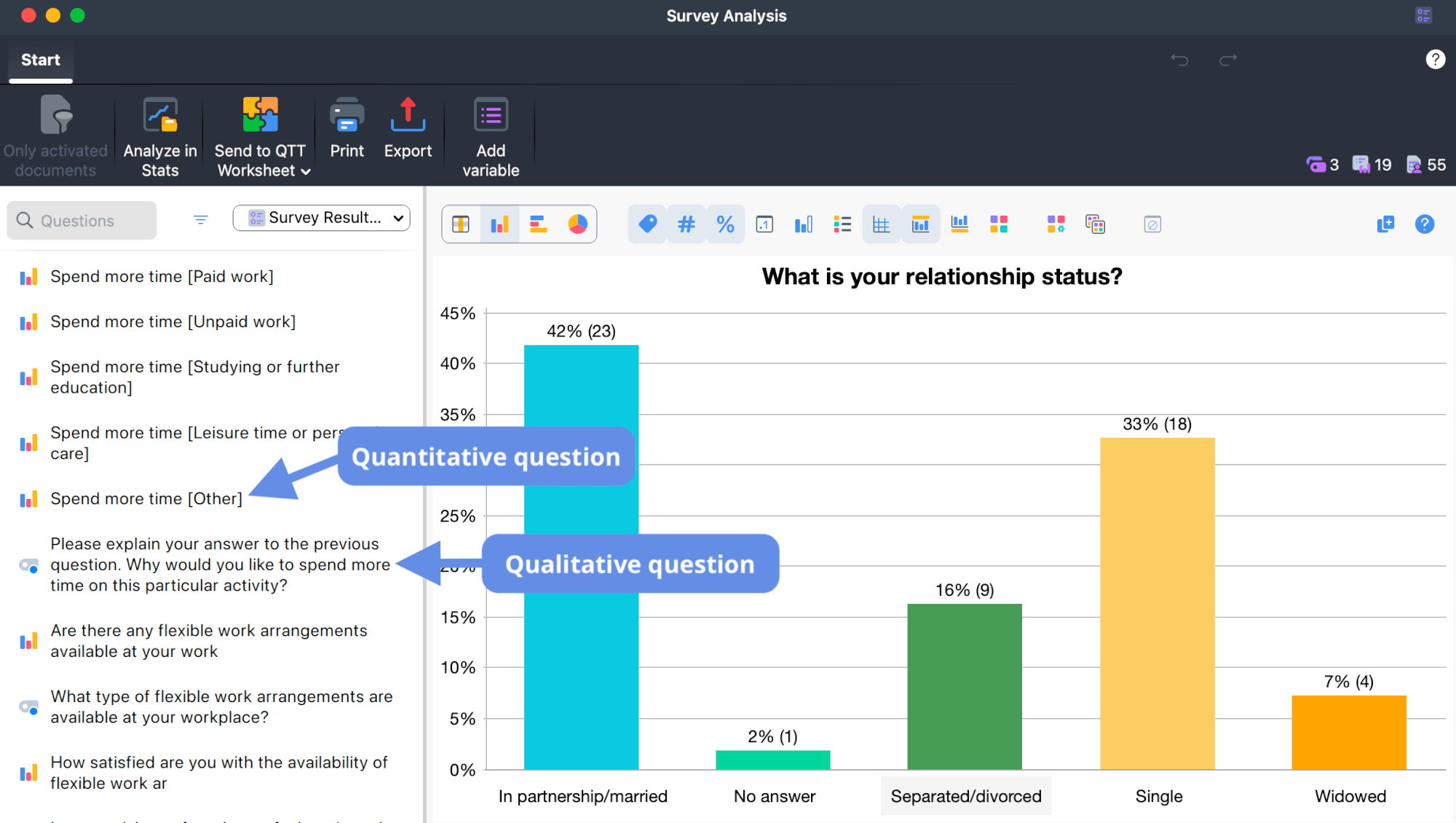Screen dimensions: 1456x823
Task: Select the horizontal bar chart view icon
Action: click(539, 224)
